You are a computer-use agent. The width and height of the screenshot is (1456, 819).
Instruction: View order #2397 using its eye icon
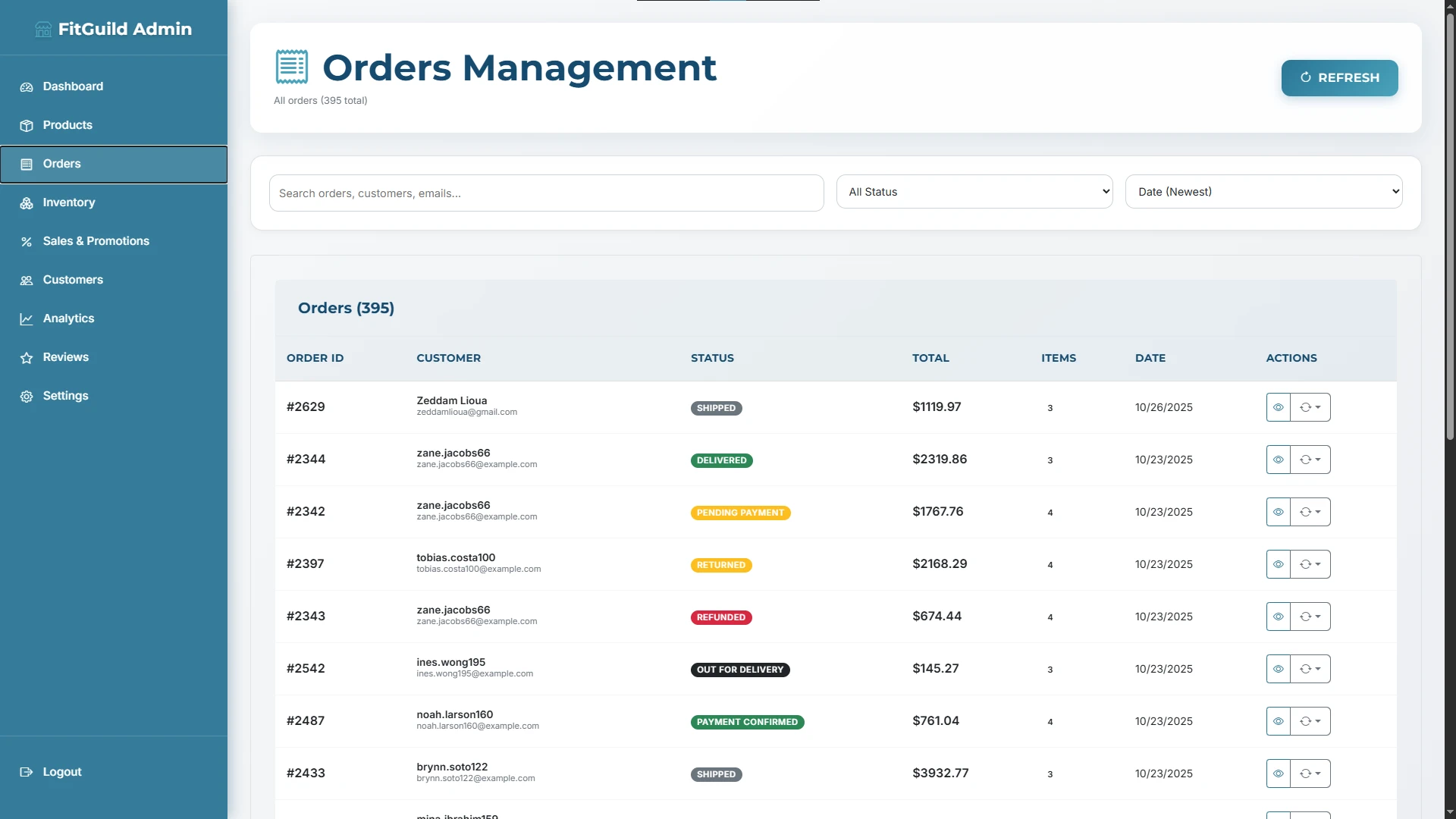point(1279,564)
